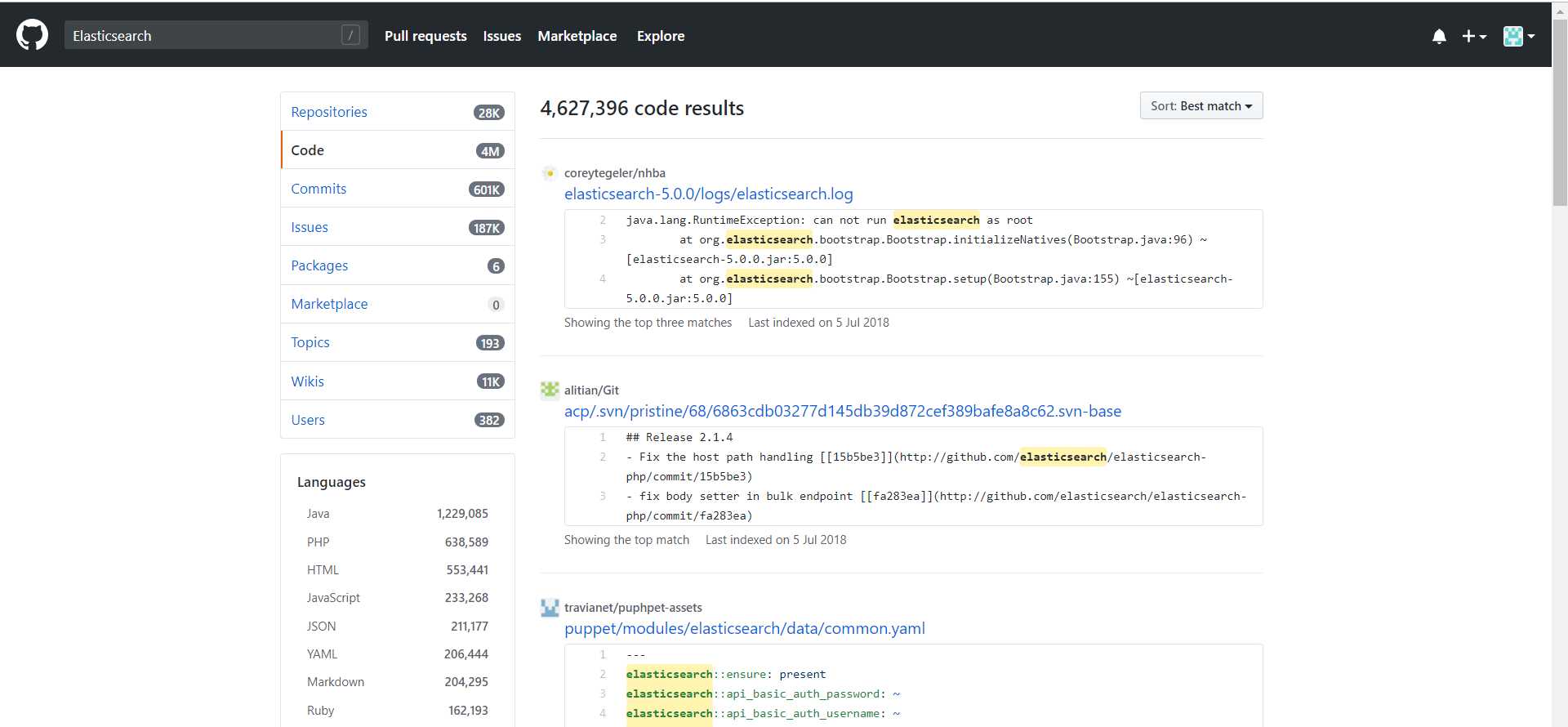Screen dimensions: 1568x727
Task: Filter results by JavaScript language
Action: point(397,598)
